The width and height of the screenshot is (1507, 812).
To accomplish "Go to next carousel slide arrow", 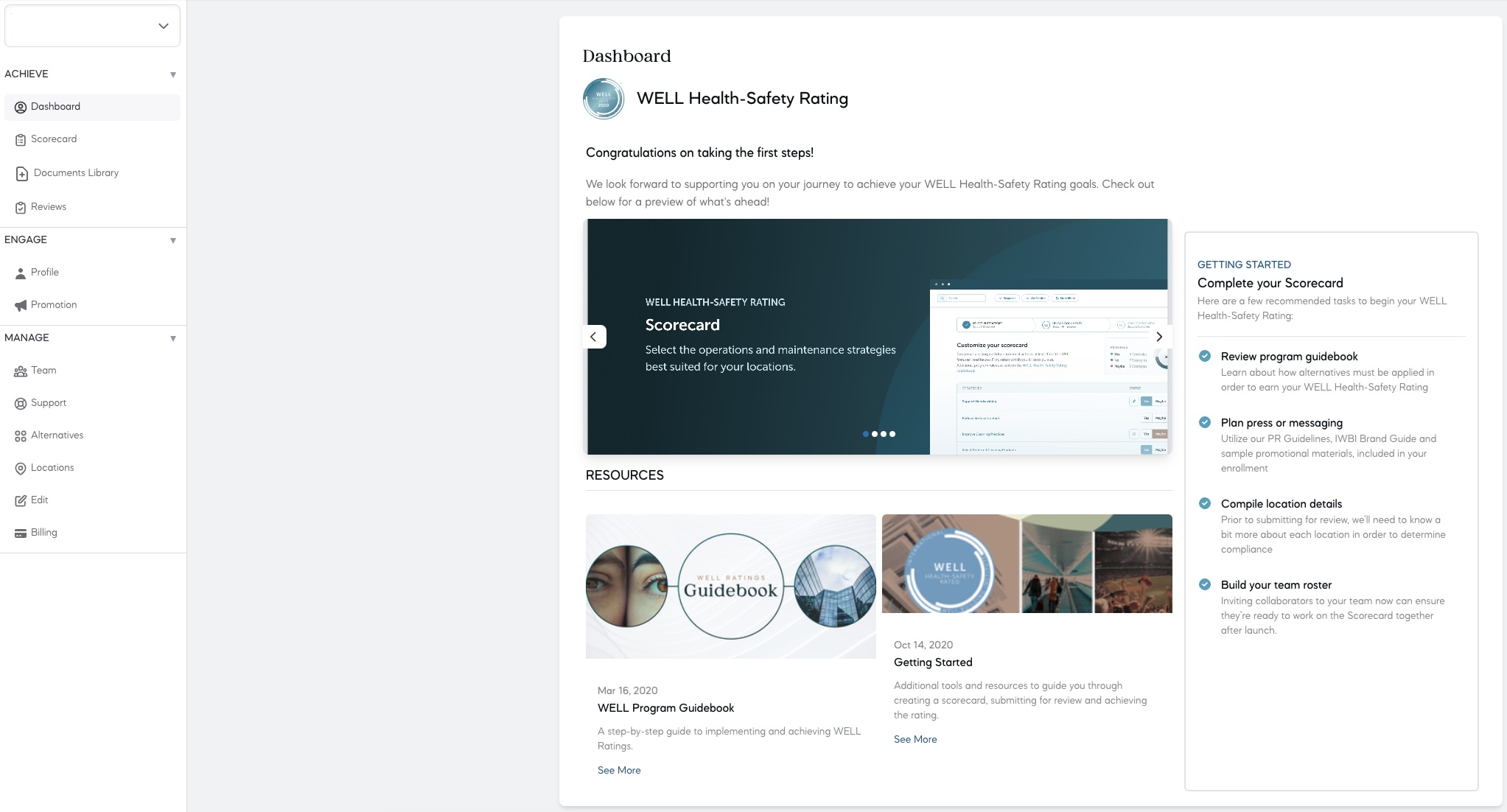I will click(1159, 337).
